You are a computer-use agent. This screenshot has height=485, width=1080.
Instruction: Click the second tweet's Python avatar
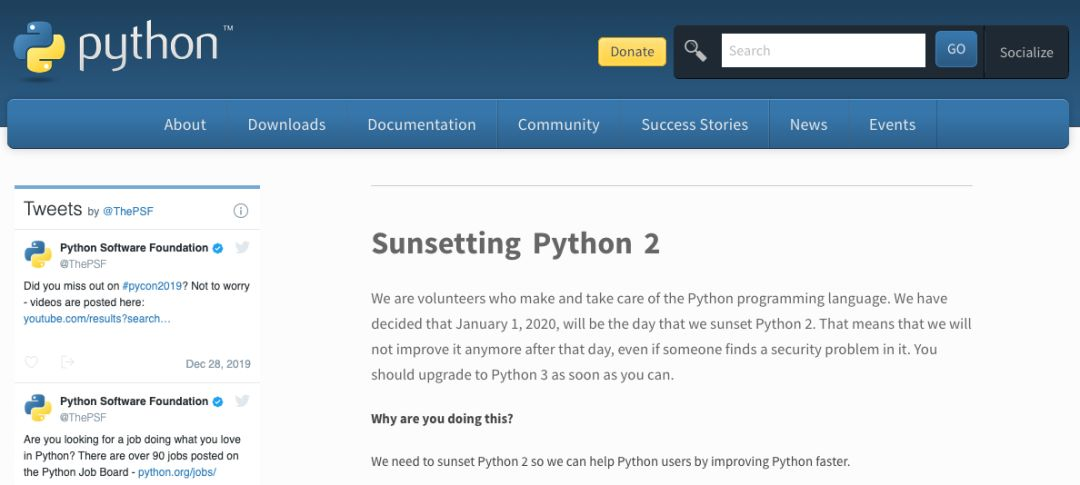pos(38,408)
